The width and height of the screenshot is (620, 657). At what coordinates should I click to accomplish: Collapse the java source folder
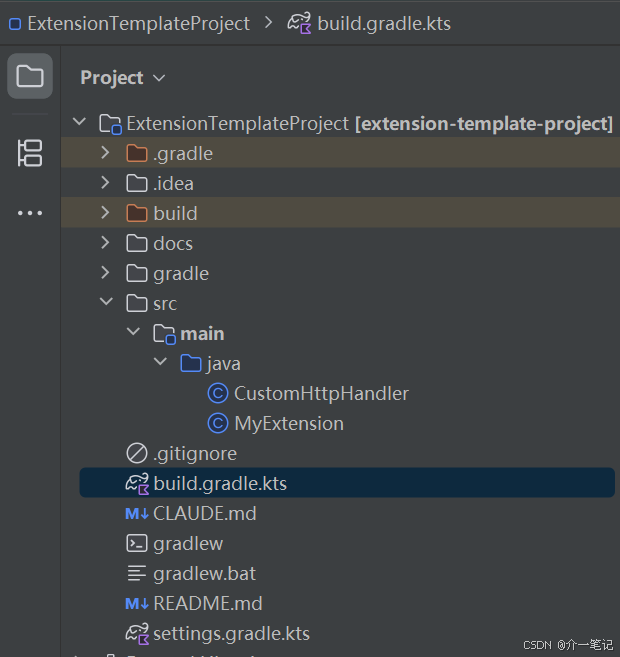[x=160, y=361]
